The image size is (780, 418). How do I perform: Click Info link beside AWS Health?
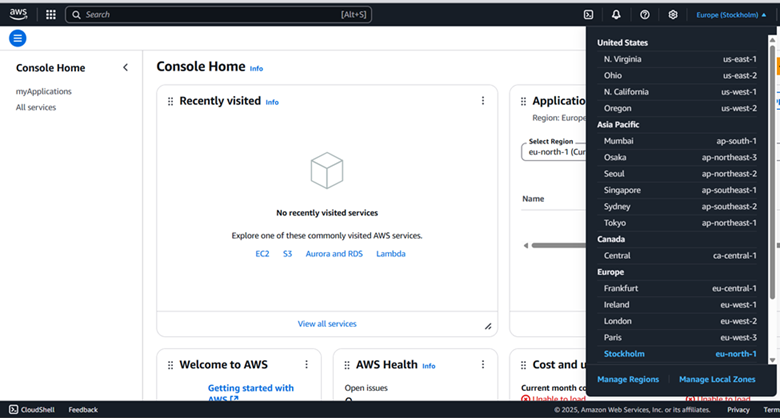coord(429,366)
